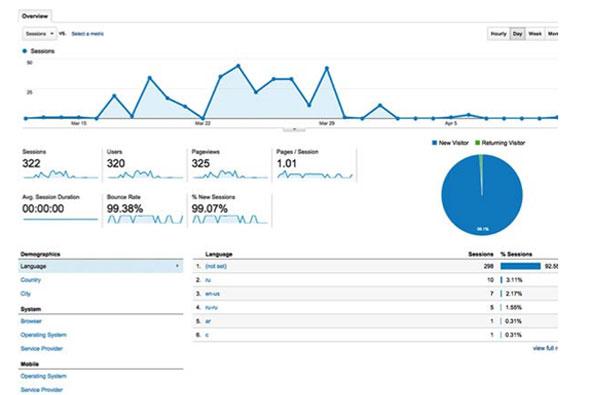Click the en-us language entry
This screenshot has width=590, height=395.
(x=213, y=293)
